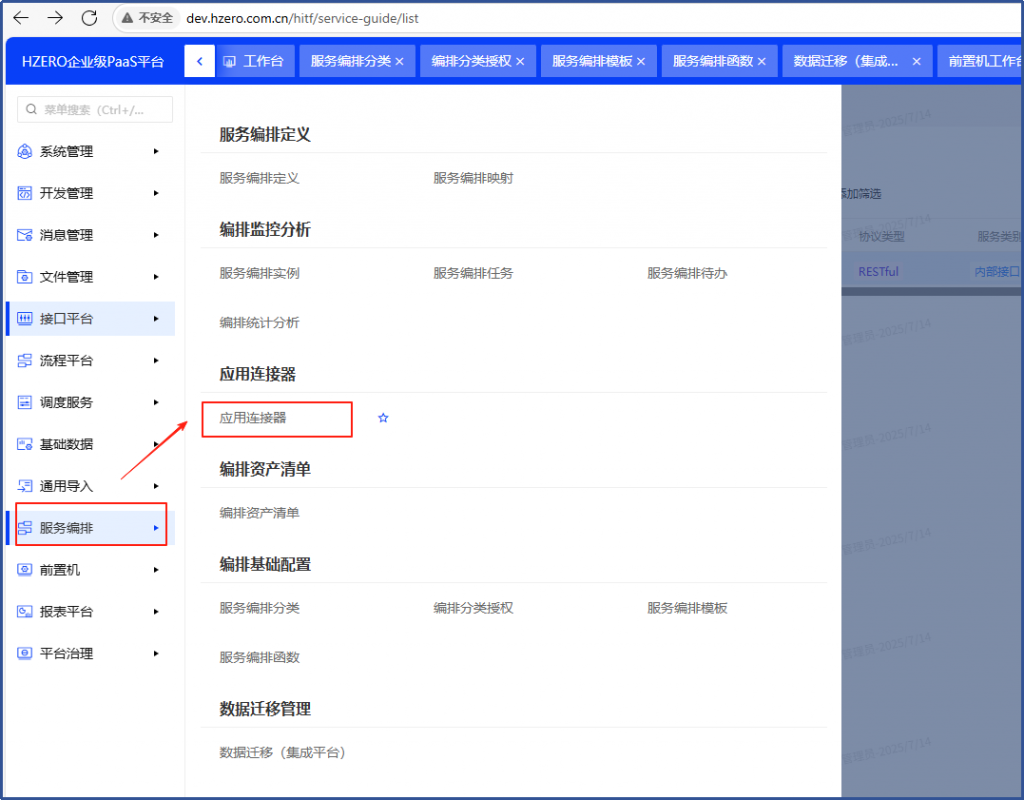Close the 编排分类授权 tab
The width and height of the screenshot is (1024, 800).
520,62
